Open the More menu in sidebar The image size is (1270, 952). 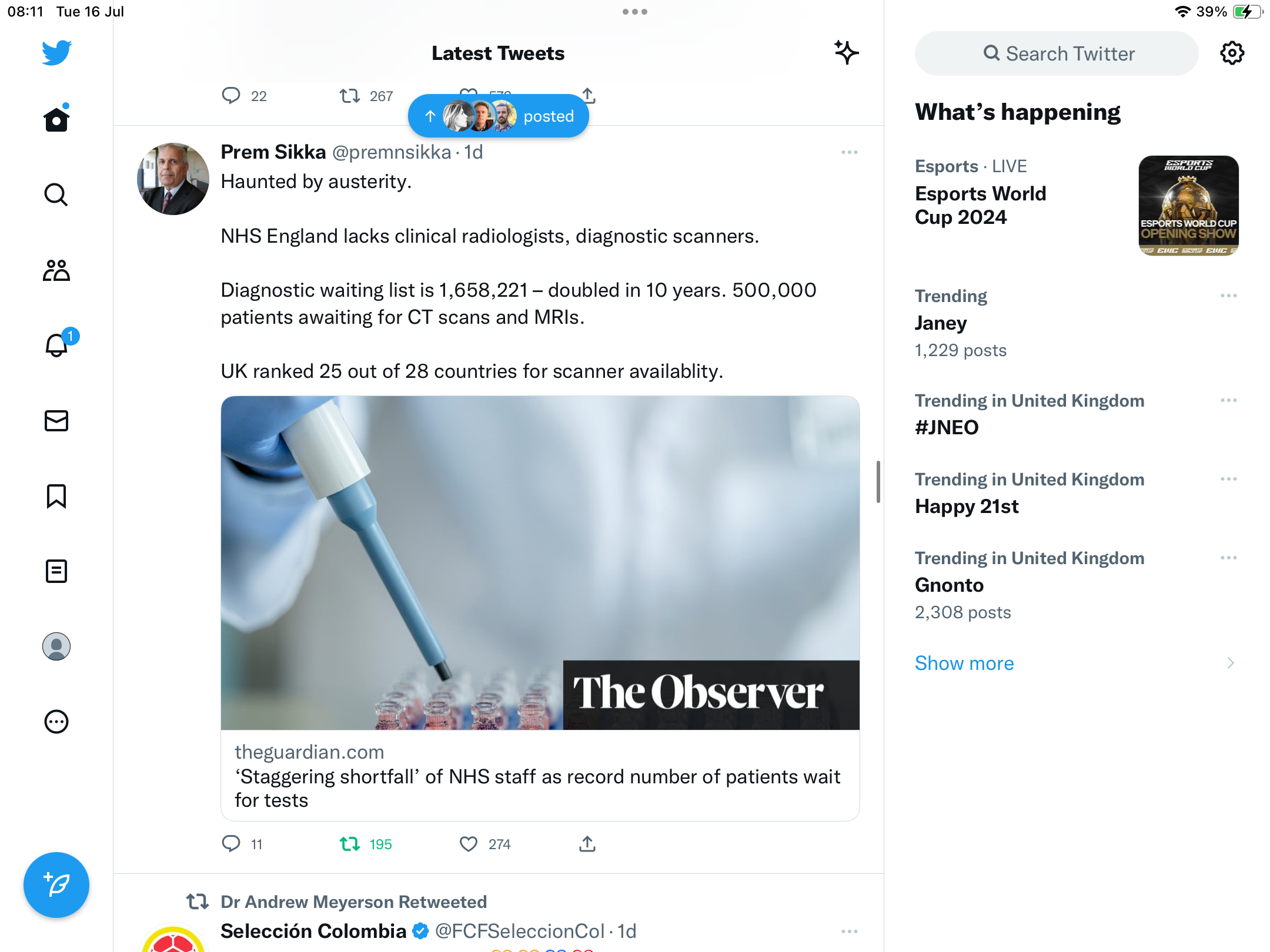coord(56,722)
